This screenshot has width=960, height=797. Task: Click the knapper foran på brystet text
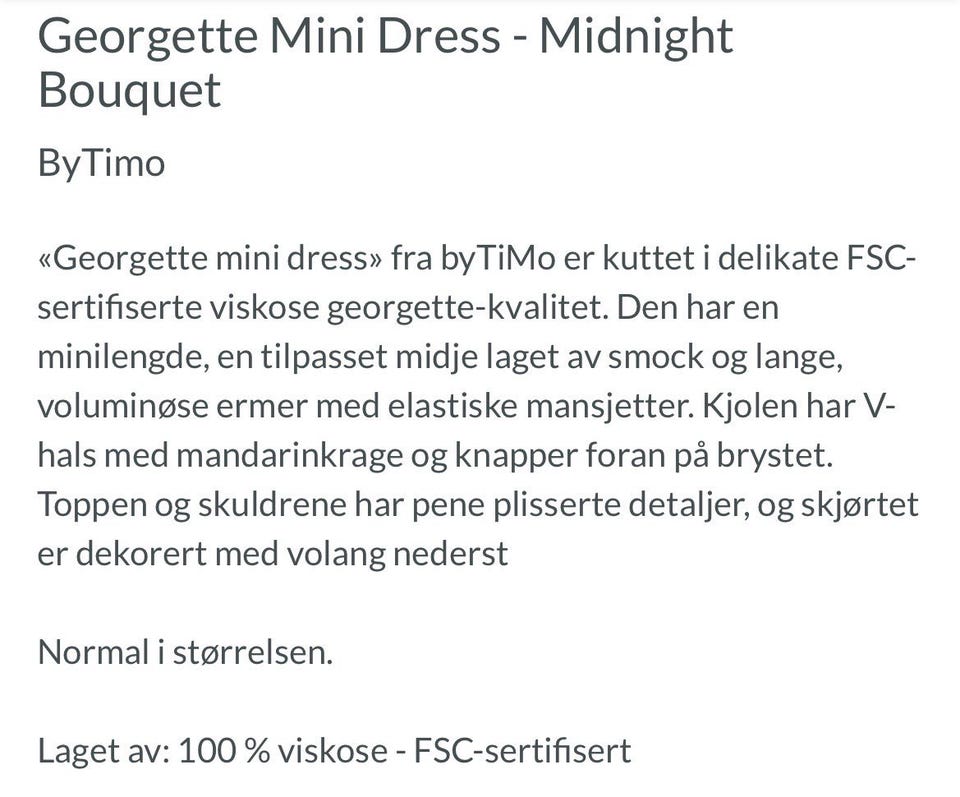coord(643,456)
